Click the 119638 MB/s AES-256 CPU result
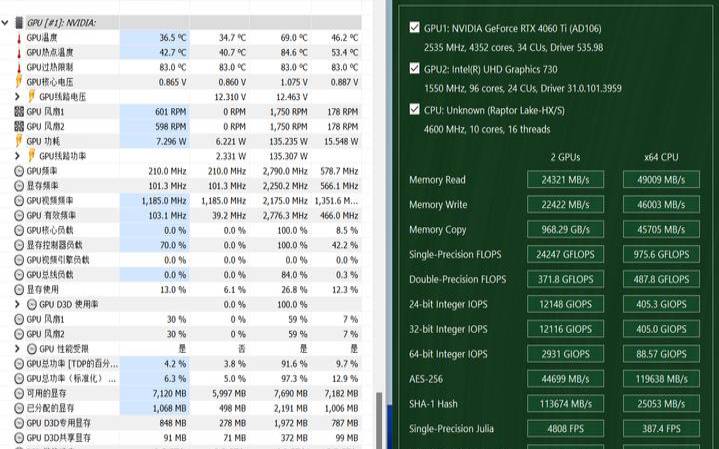The image size is (719, 449). point(661,379)
